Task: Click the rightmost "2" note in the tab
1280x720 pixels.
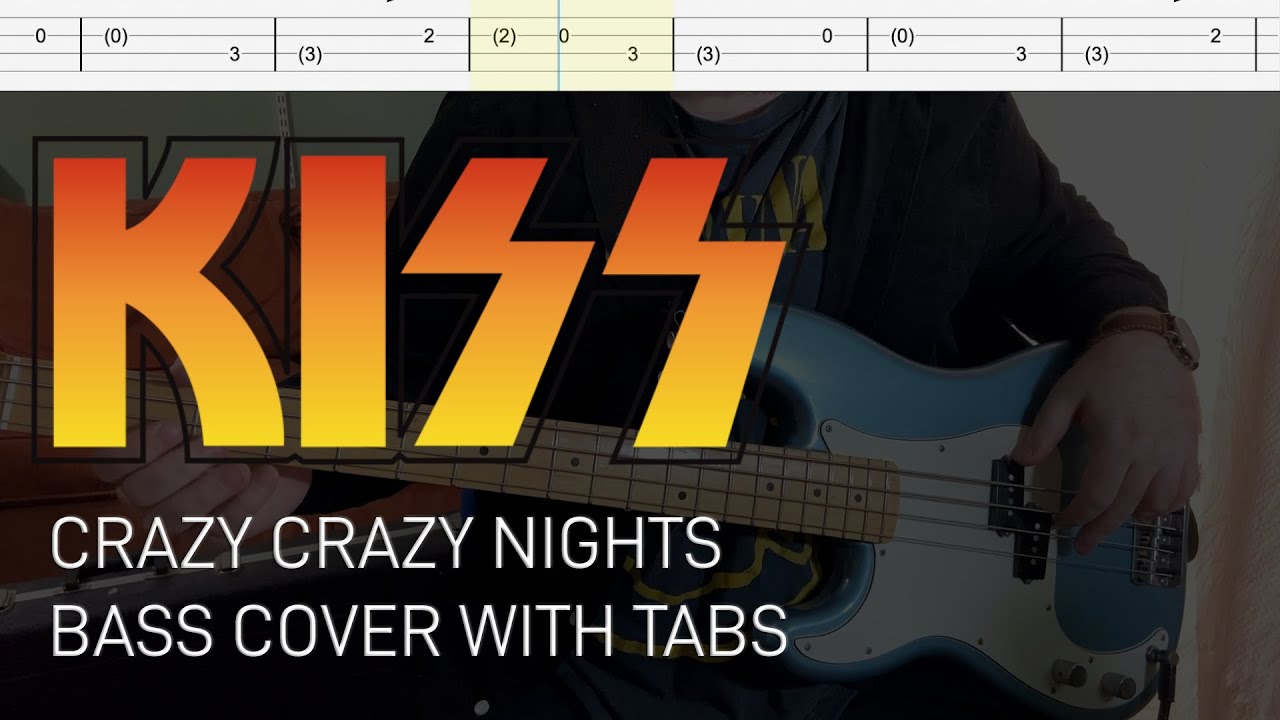Action: pos(1215,37)
